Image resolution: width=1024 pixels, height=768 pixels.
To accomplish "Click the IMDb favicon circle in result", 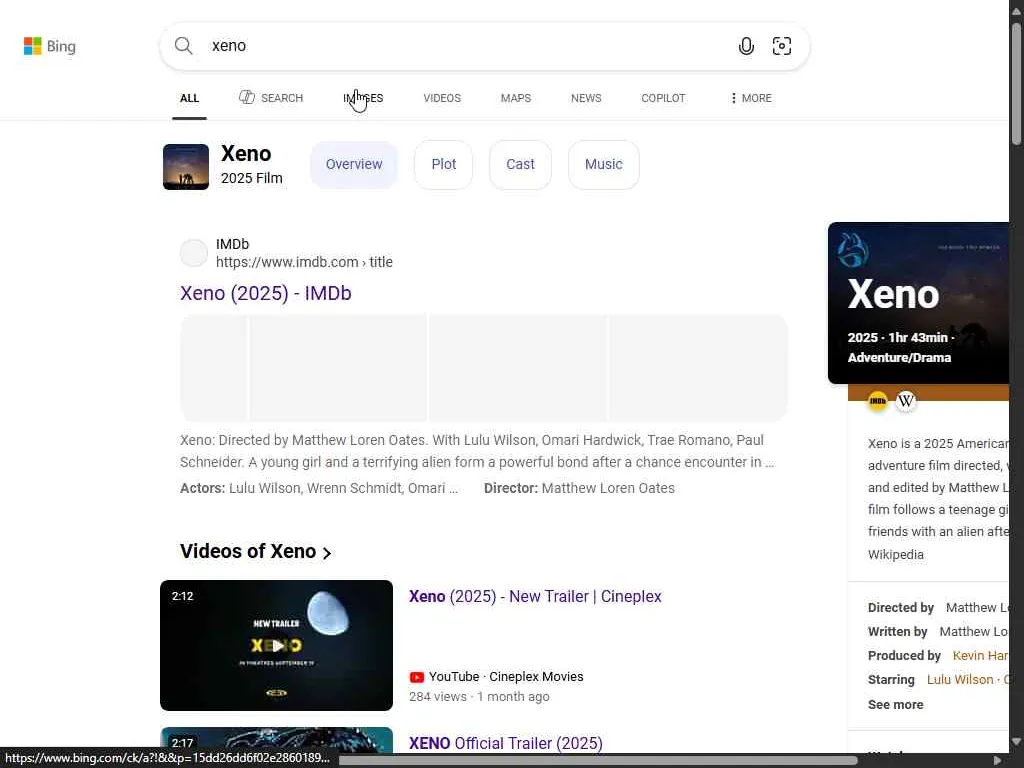I will (x=194, y=253).
